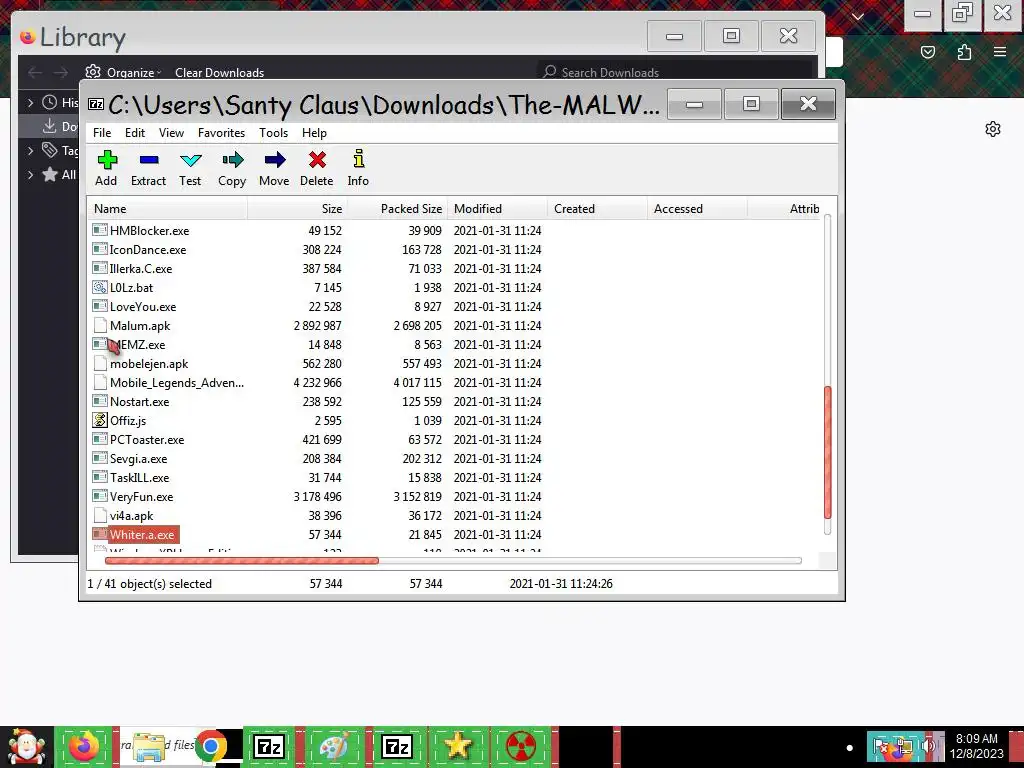Open the File menu in 7-Zip
The height and width of the screenshot is (768, 1024).
(x=102, y=133)
